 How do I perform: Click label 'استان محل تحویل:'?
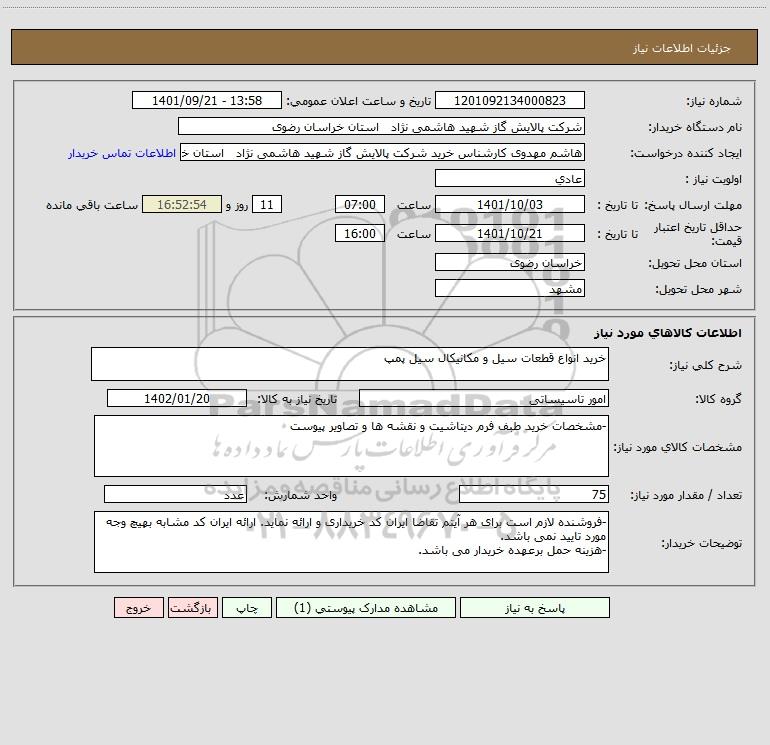[695, 264]
